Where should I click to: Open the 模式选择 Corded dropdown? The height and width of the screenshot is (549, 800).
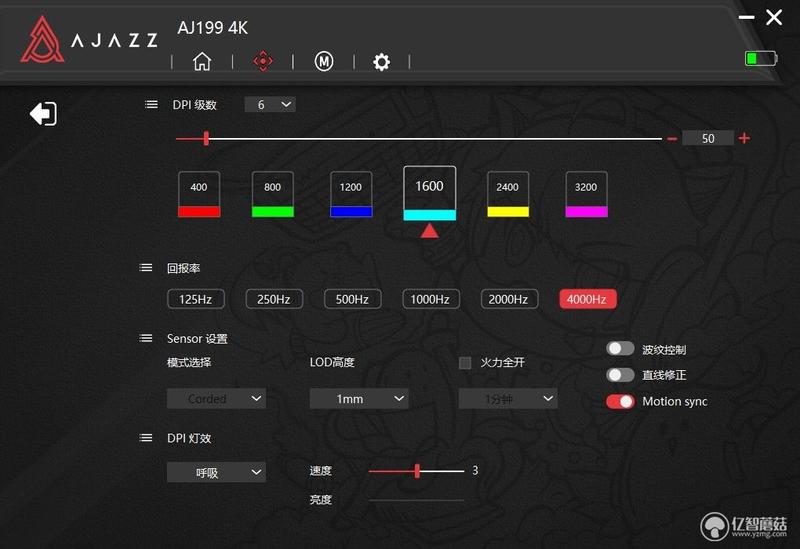(x=216, y=398)
